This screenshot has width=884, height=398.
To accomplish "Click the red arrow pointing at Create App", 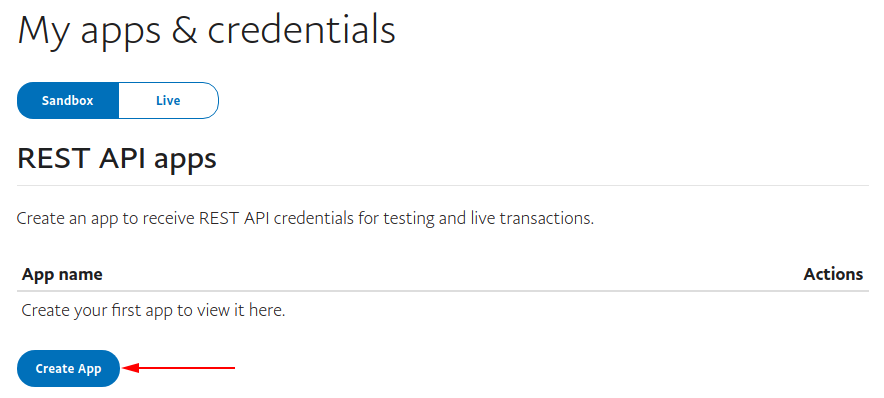I will pos(179,369).
